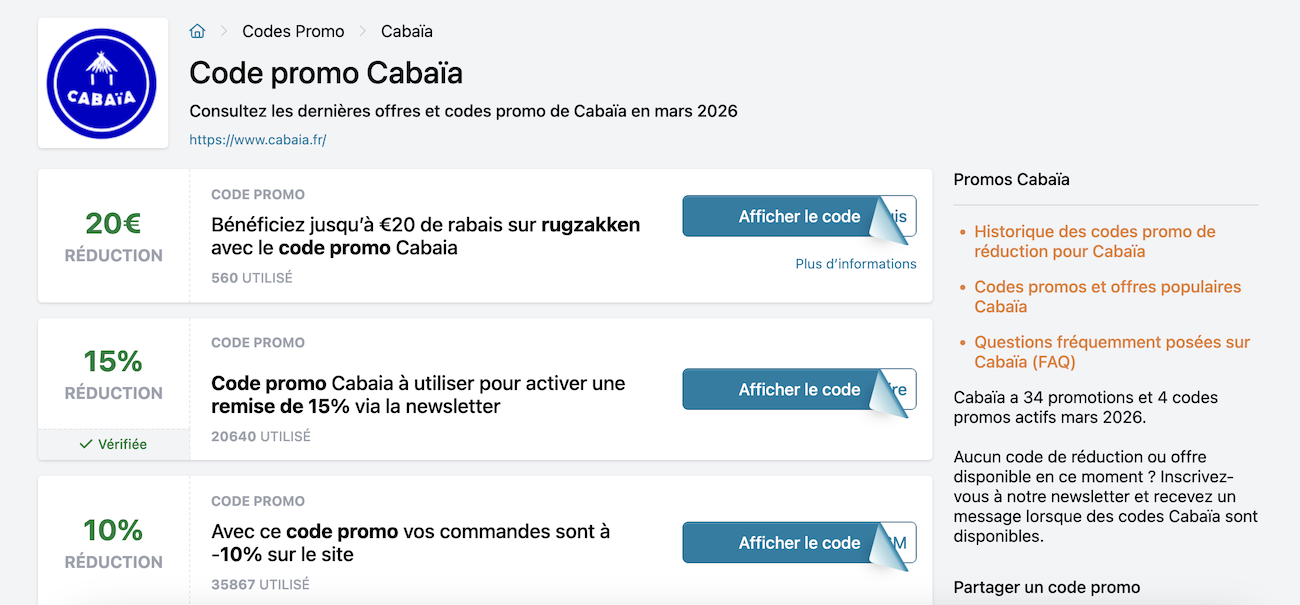Select the Cabaïa breadcrumb entry

(406, 31)
